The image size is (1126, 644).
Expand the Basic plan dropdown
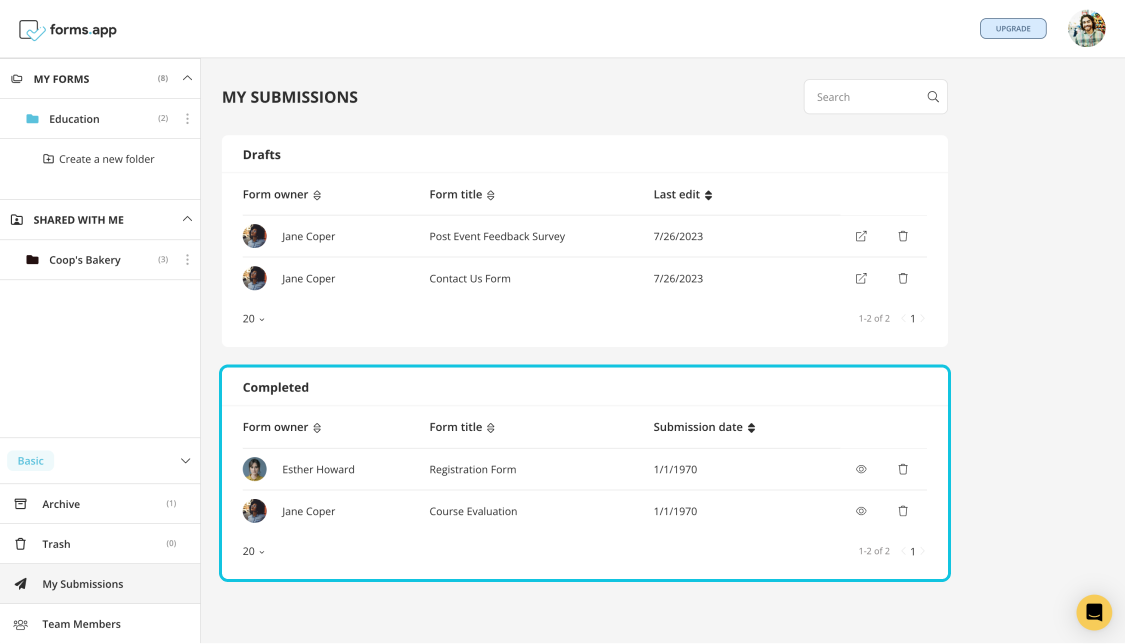click(x=184, y=460)
